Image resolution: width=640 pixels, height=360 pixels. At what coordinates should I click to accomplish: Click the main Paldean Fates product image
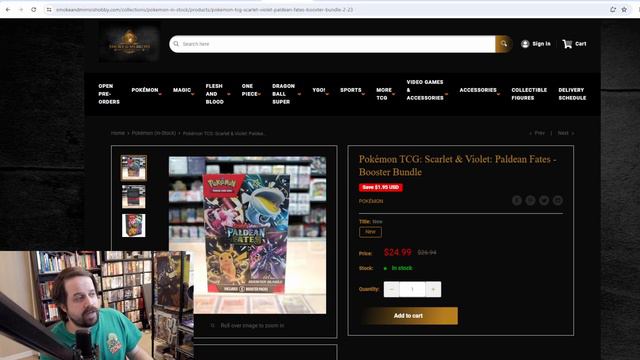(x=247, y=235)
